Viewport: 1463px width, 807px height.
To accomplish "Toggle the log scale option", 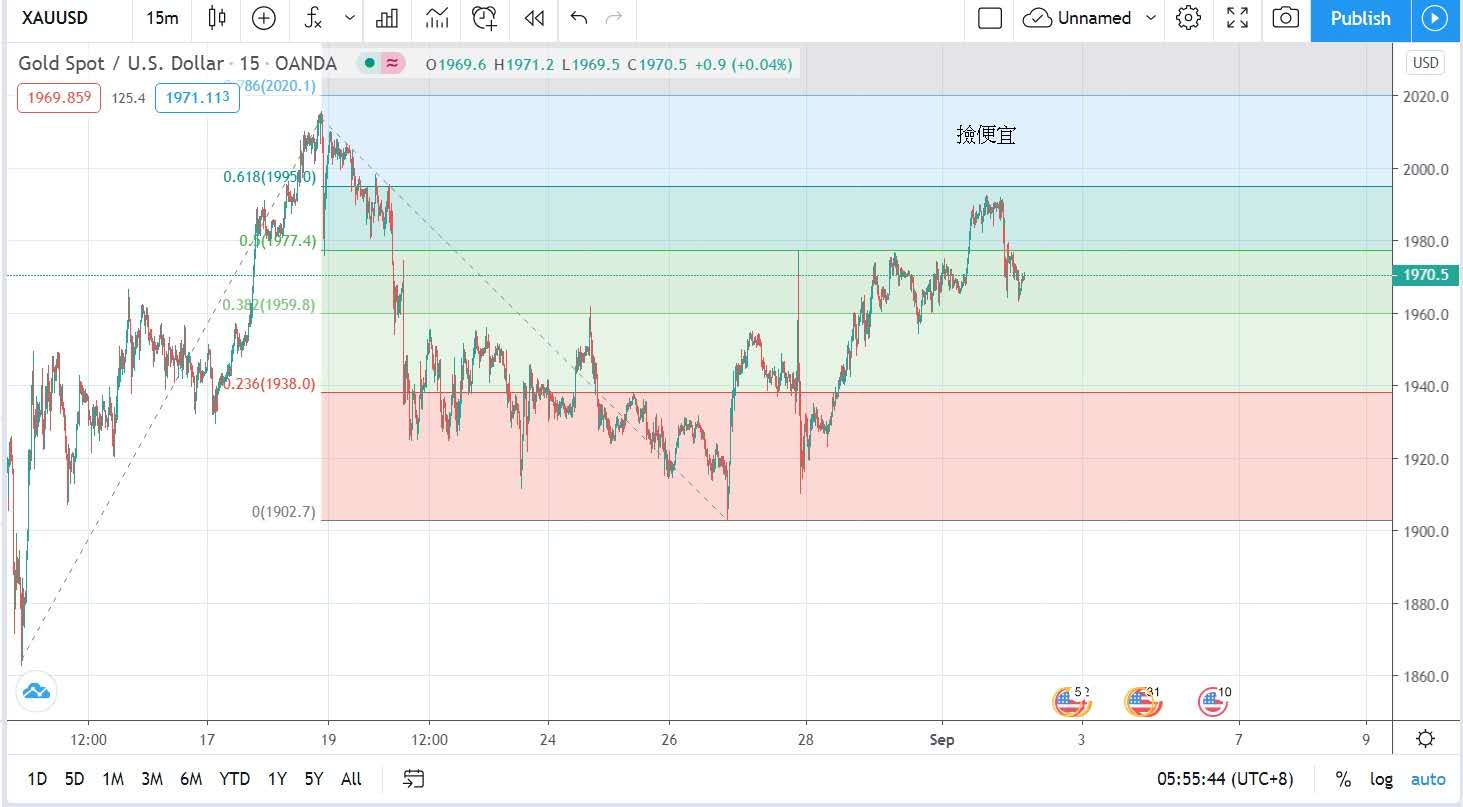I will [x=1381, y=779].
